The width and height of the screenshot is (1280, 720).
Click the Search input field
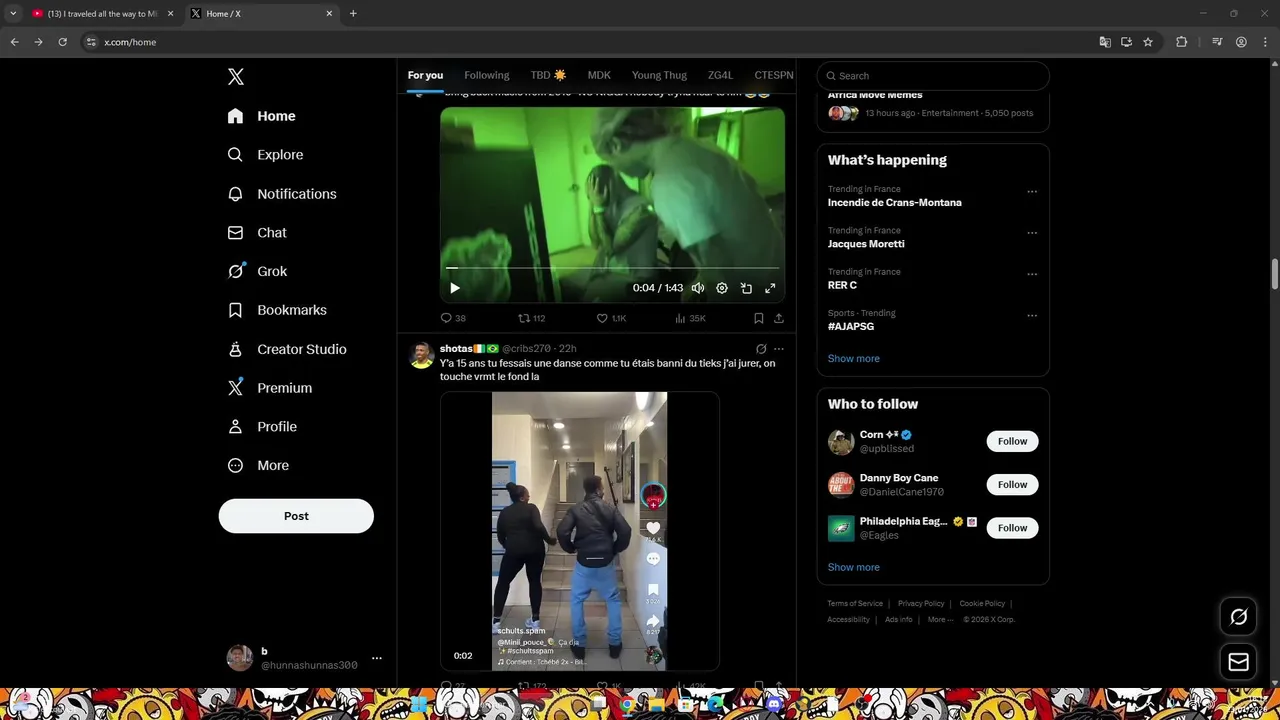click(x=933, y=76)
